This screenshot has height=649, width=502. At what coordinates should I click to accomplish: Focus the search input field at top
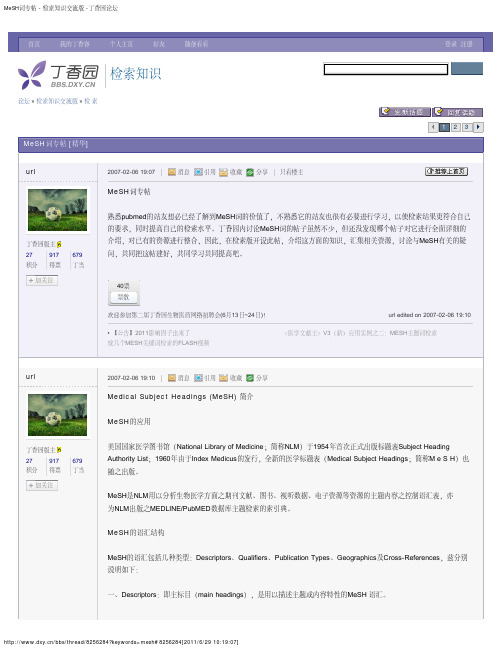click(x=386, y=69)
